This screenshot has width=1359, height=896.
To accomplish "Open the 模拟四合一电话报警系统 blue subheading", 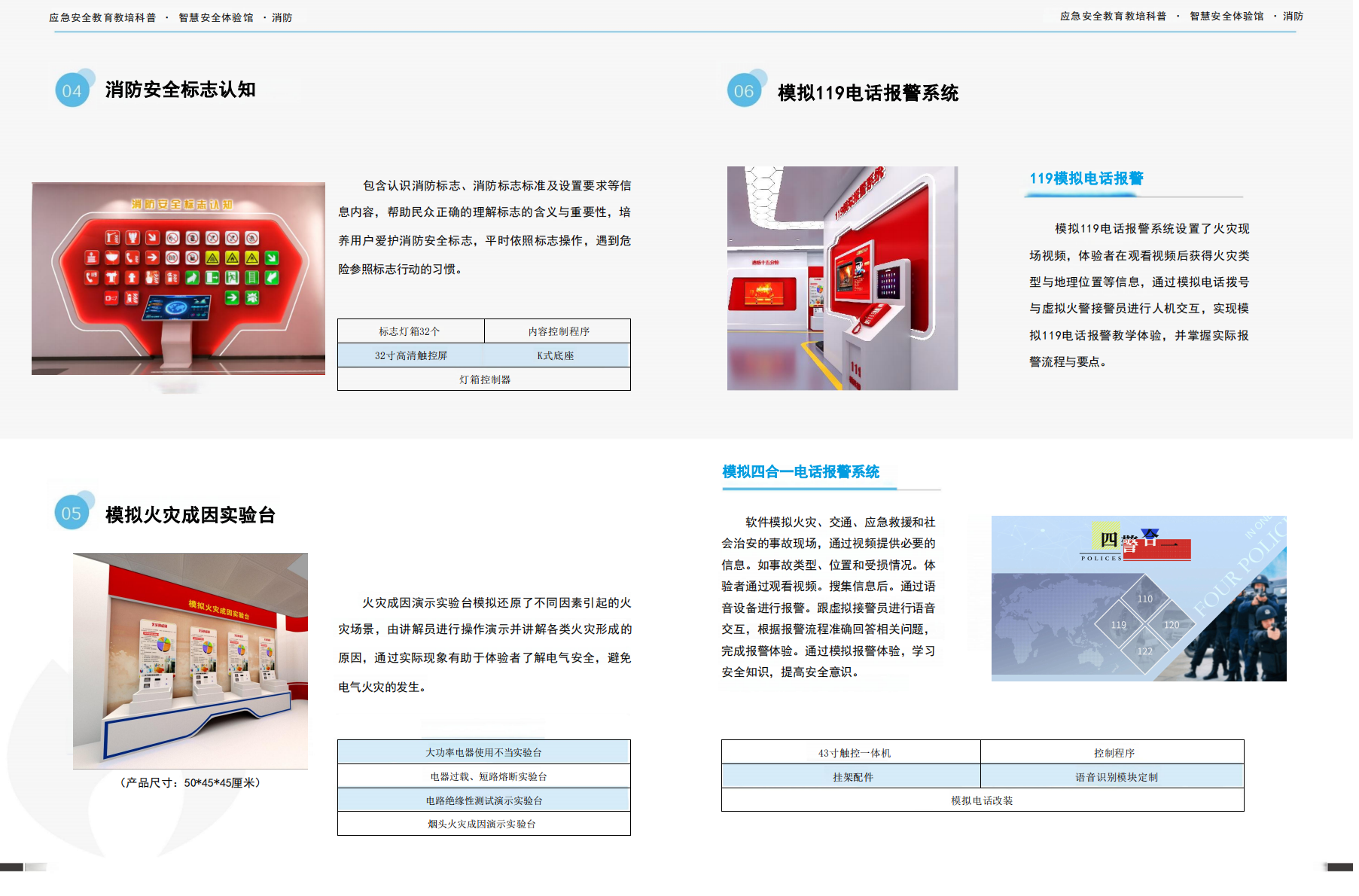I will [x=800, y=472].
